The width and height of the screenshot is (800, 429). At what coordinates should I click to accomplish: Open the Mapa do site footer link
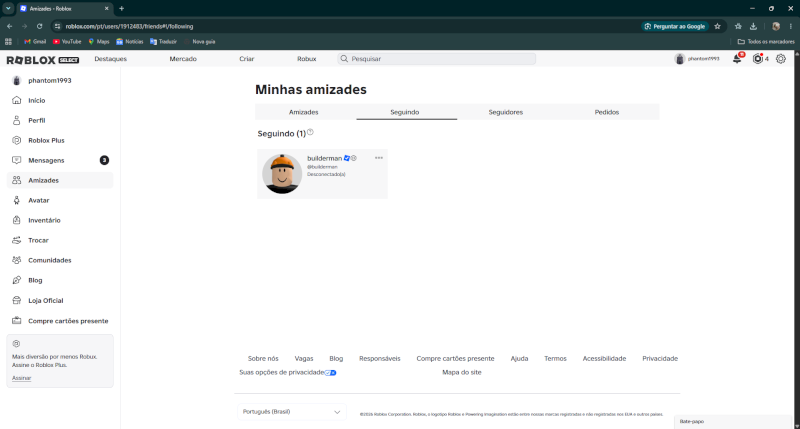[462, 372]
